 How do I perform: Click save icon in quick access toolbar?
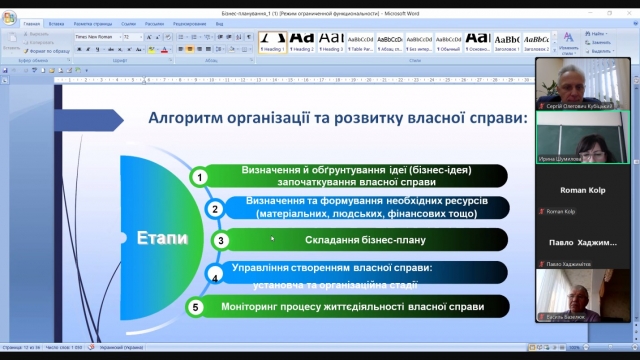[5, 70]
